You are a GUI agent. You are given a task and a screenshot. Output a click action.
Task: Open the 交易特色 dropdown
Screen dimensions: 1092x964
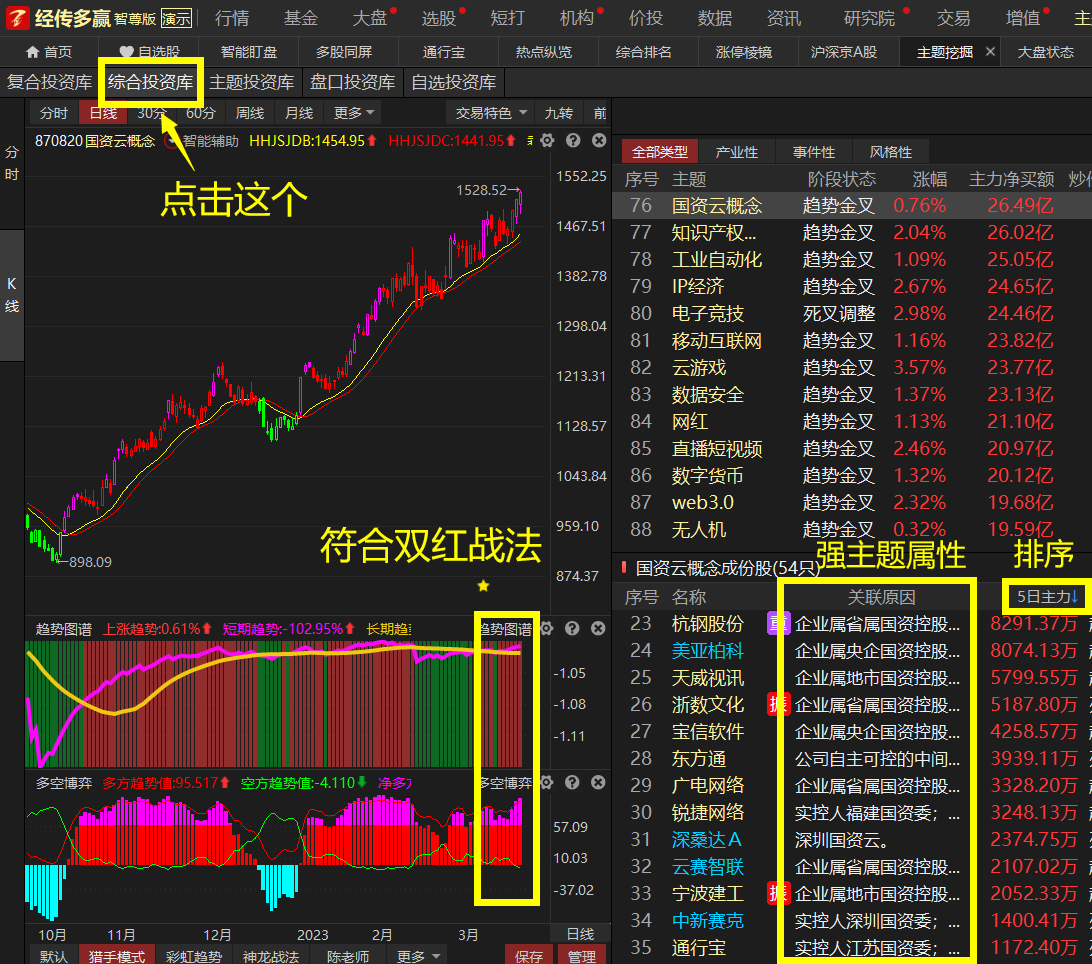[x=490, y=113]
